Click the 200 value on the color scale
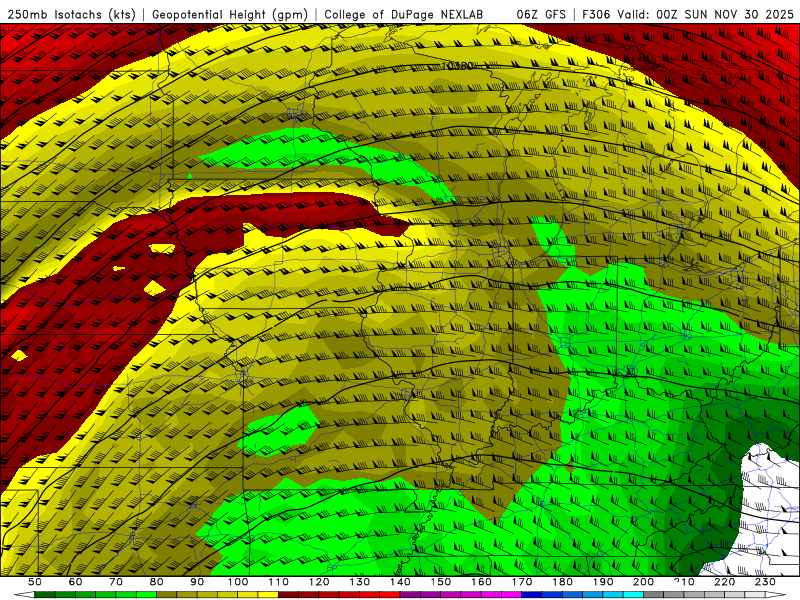 click(643, 582)
